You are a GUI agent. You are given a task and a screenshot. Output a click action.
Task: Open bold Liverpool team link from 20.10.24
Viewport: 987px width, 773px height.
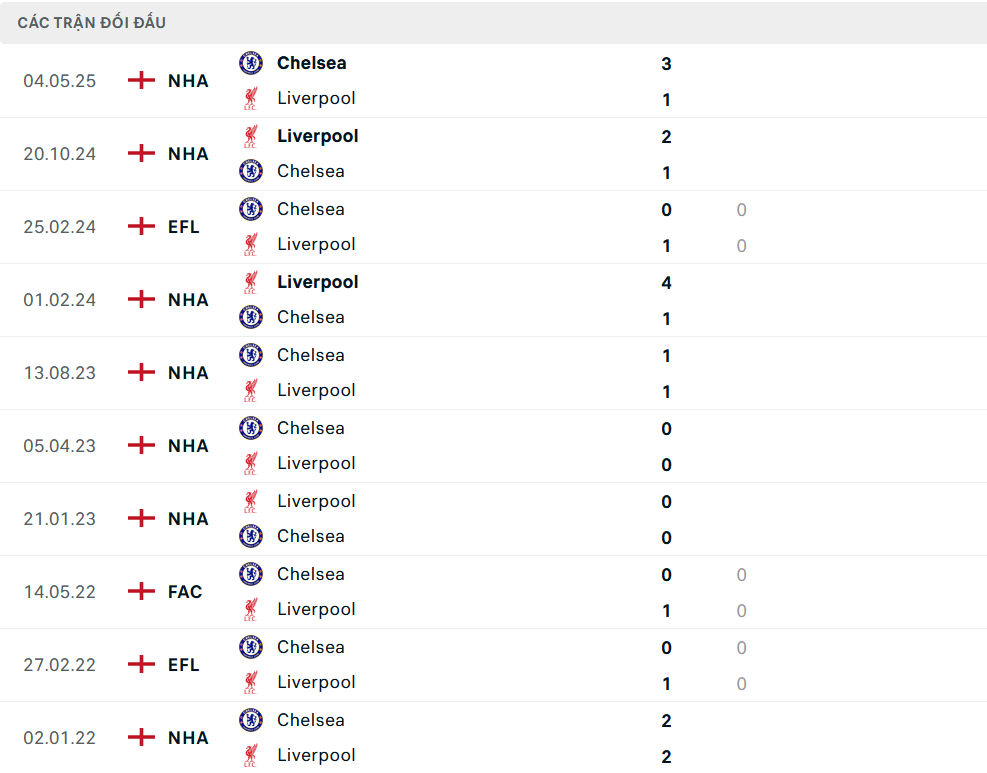coord(317,136)
